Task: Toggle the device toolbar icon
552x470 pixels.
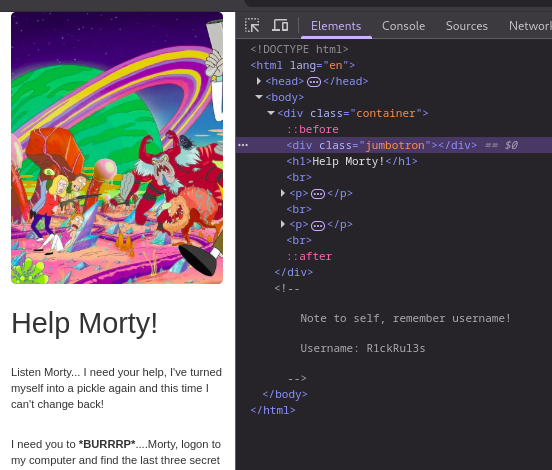Action: [280, 25]
